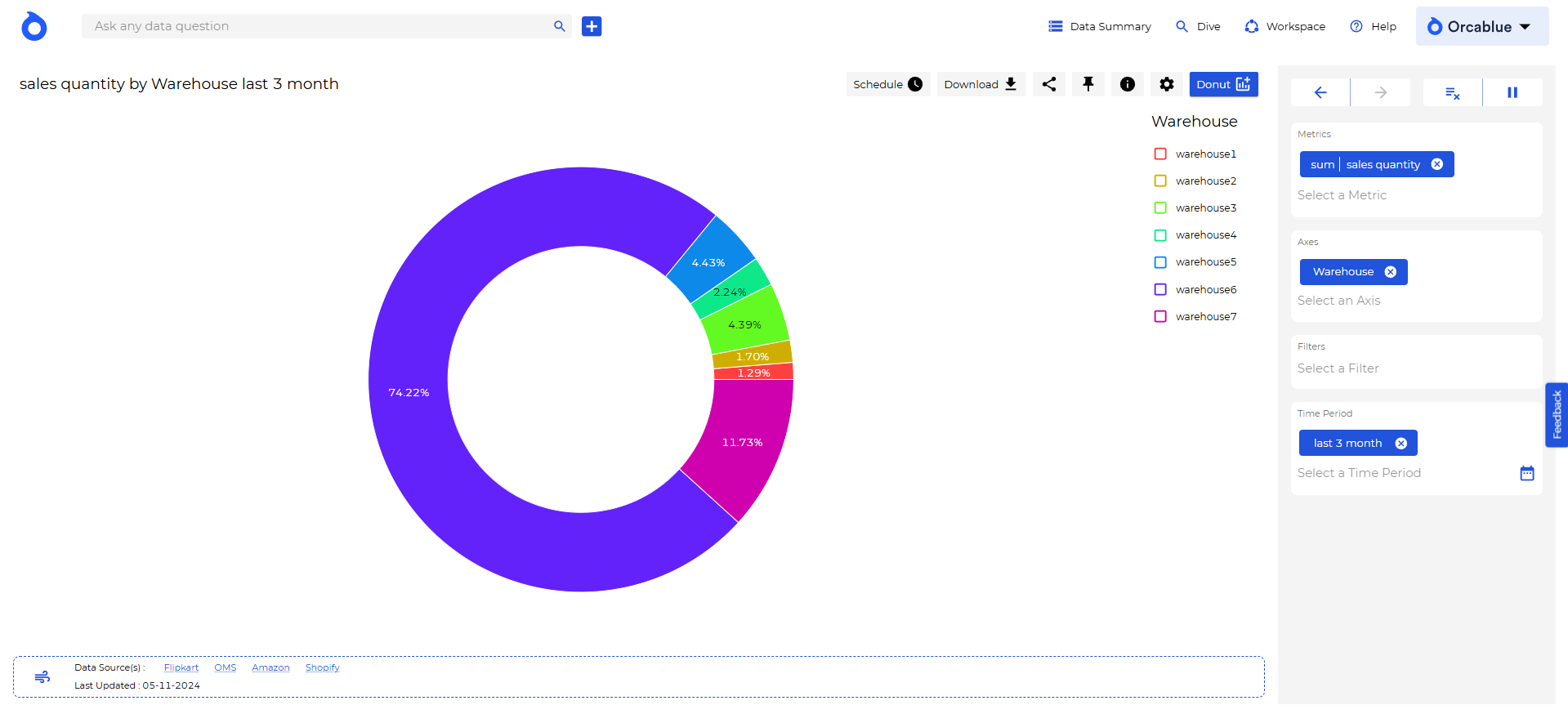Click the Warehouse axis chip label
Image resolution: width=1568 pixels, height=714 pixels.
[1343, 272]
